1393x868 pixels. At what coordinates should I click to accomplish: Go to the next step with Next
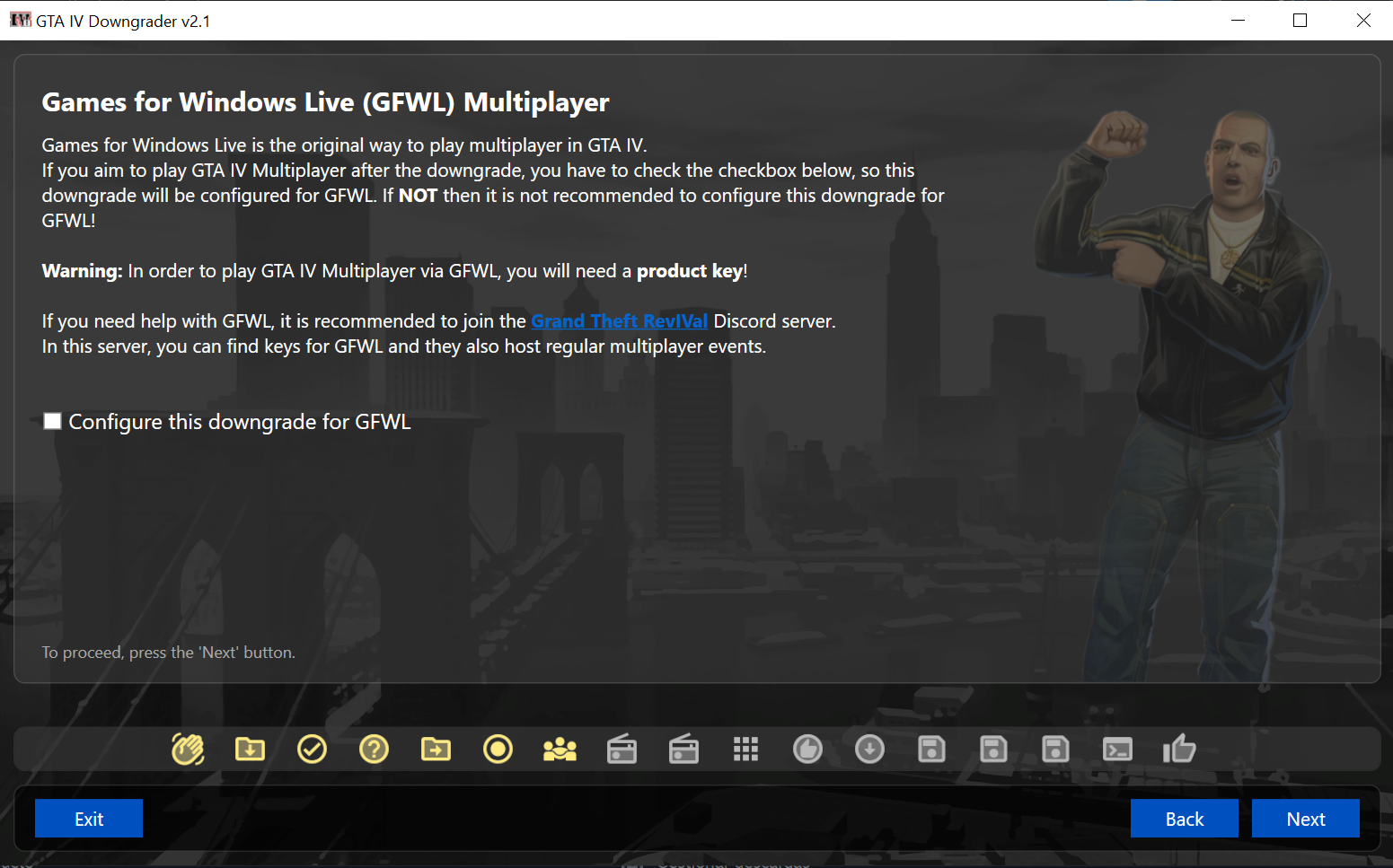point(1305,819)
